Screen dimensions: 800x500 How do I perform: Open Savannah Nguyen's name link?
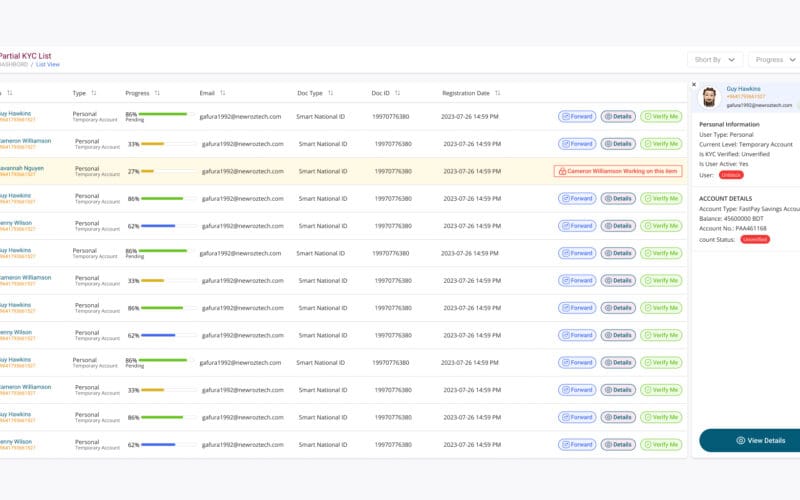point(24,167)
